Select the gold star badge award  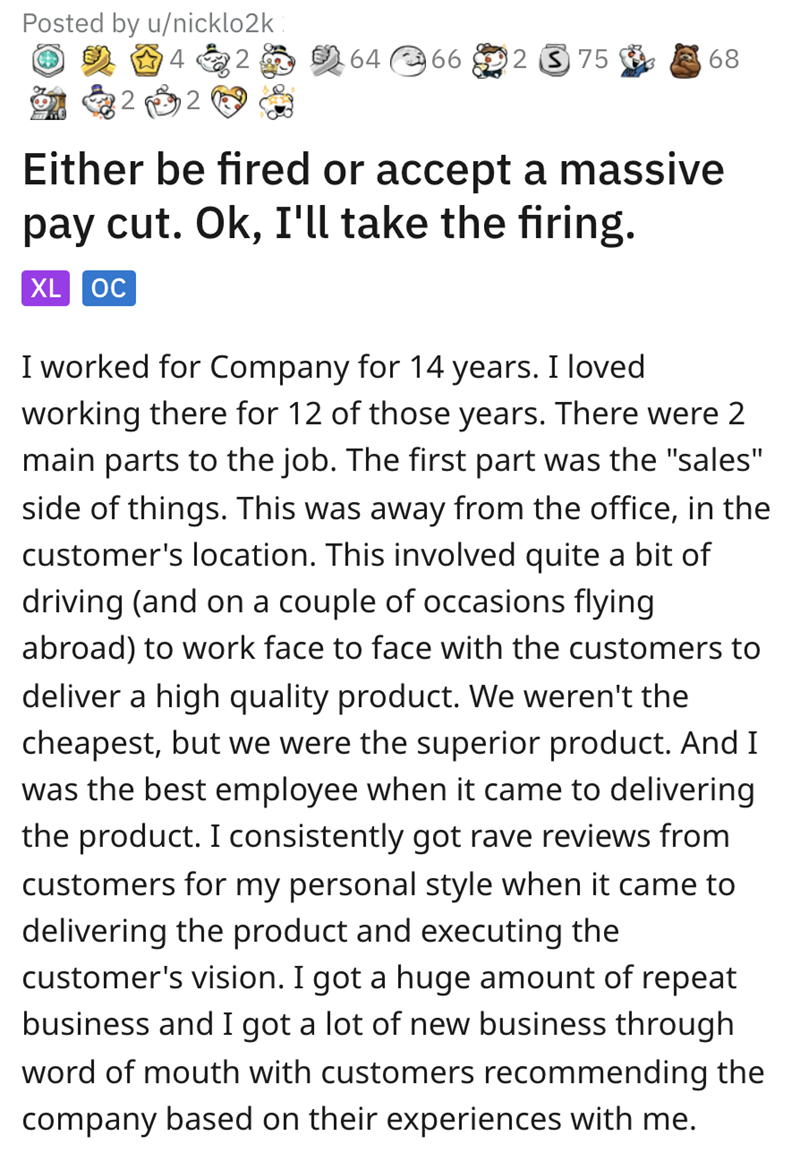(147, 60)
